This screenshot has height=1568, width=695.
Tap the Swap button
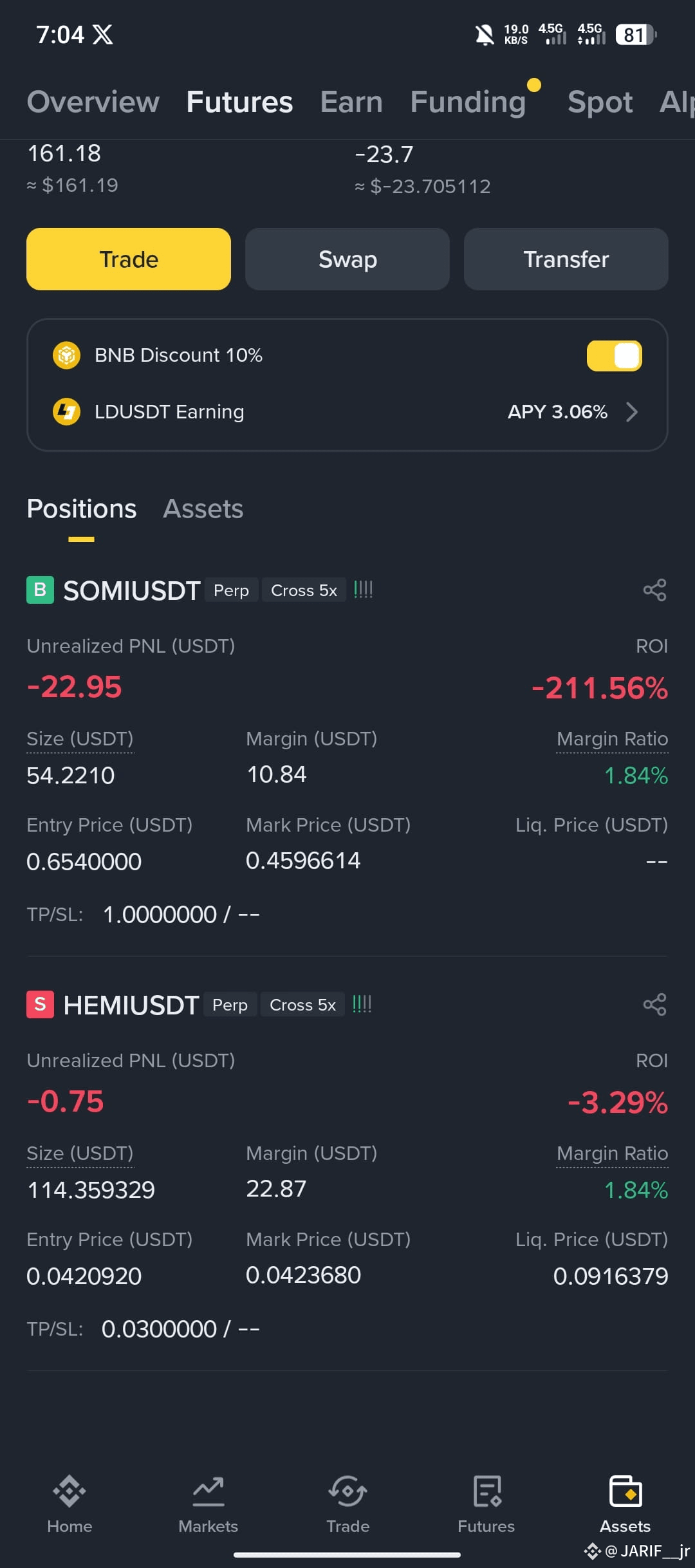click(347, 259)
